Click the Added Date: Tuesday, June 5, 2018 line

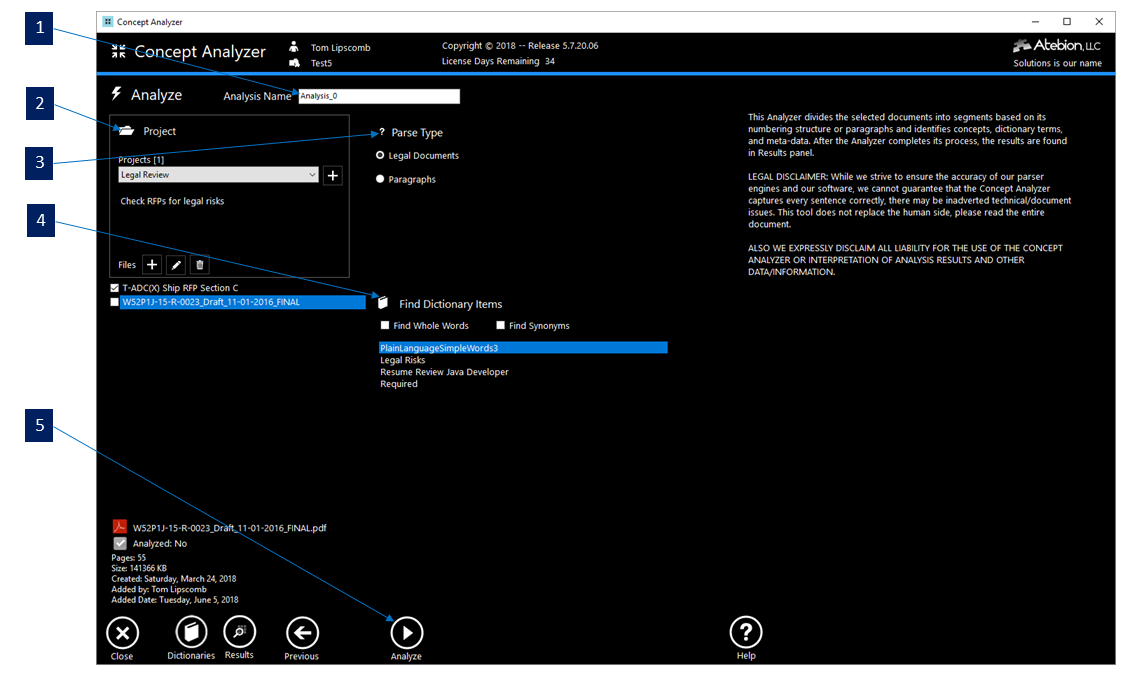(175, 599)
